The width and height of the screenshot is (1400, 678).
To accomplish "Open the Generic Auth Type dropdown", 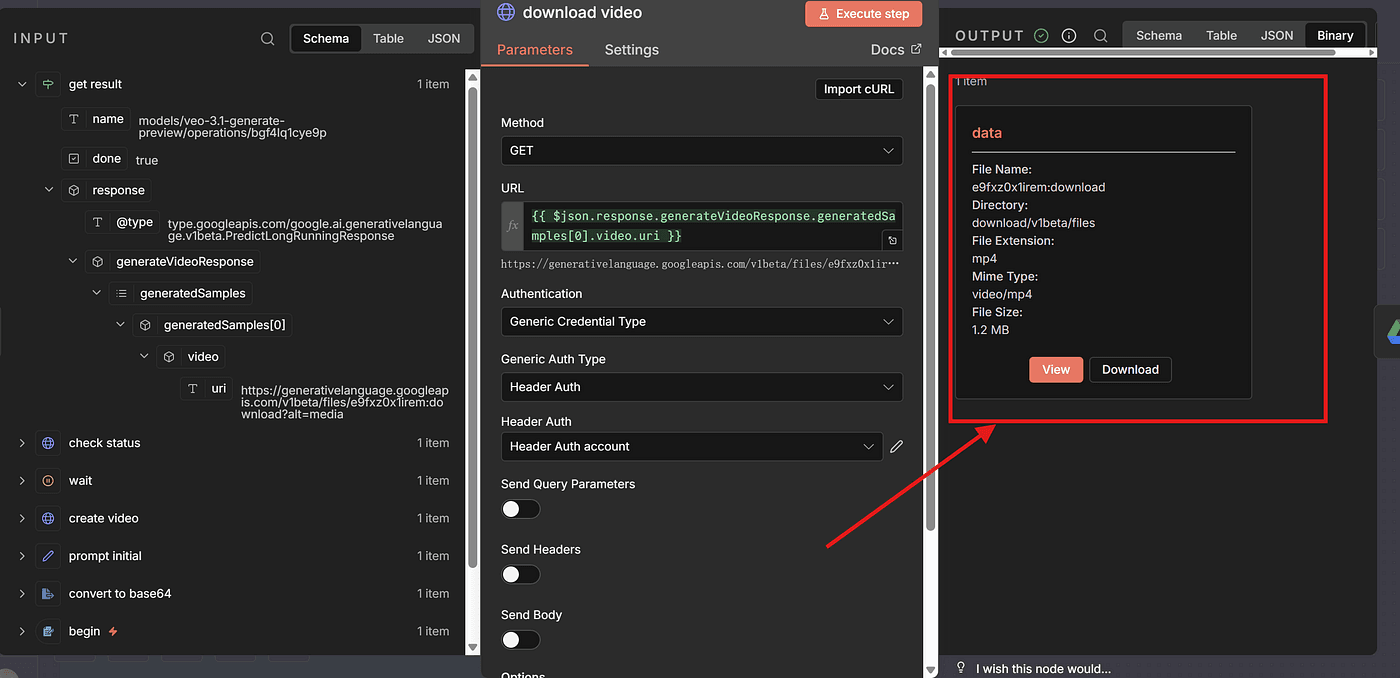I will tap(701, 387).
